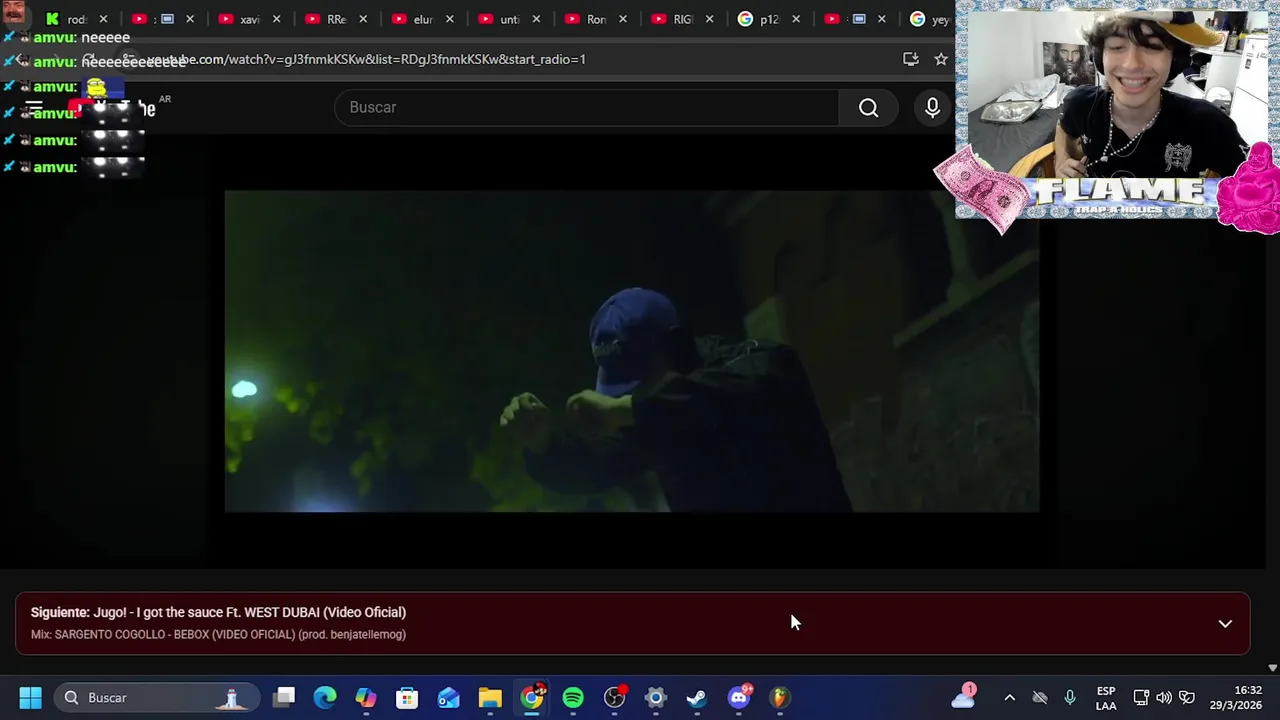Click the 'Siguiente: Jugo! - I got the sauce' title
The height and width of the screenshot is (720, 1280).
(x=218, y=612)
